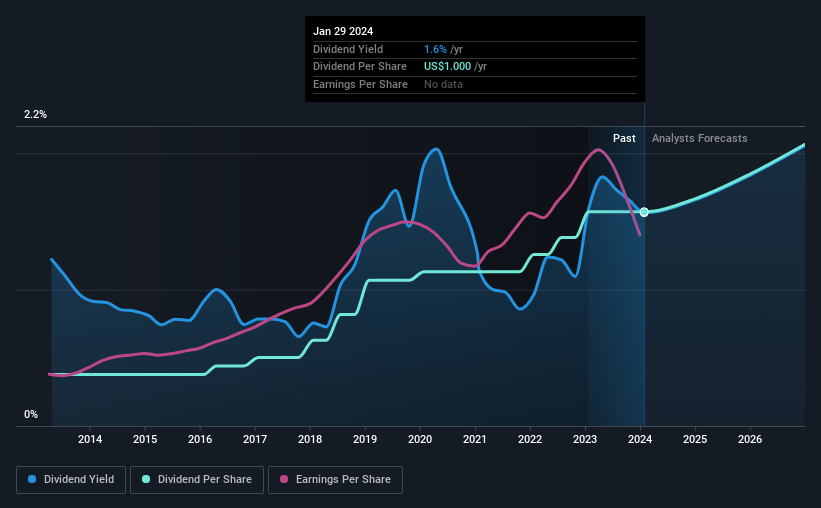Click the tooltip's Dividend Per Share row label

click(360, 67)
